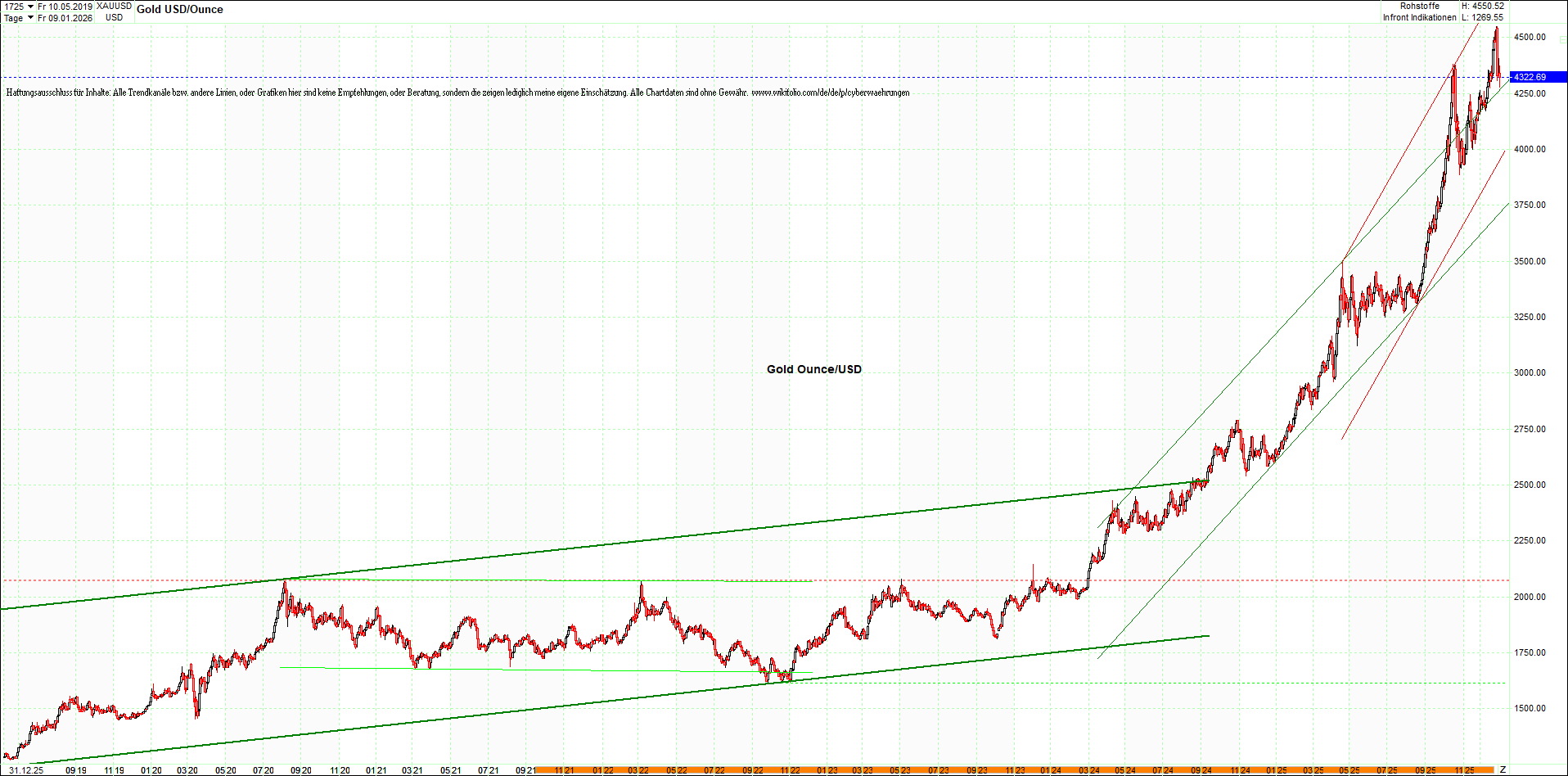Click the Z icon at timeline end
The width and height of the screenshot is (1568, 776).
[x=1503, y=769]
